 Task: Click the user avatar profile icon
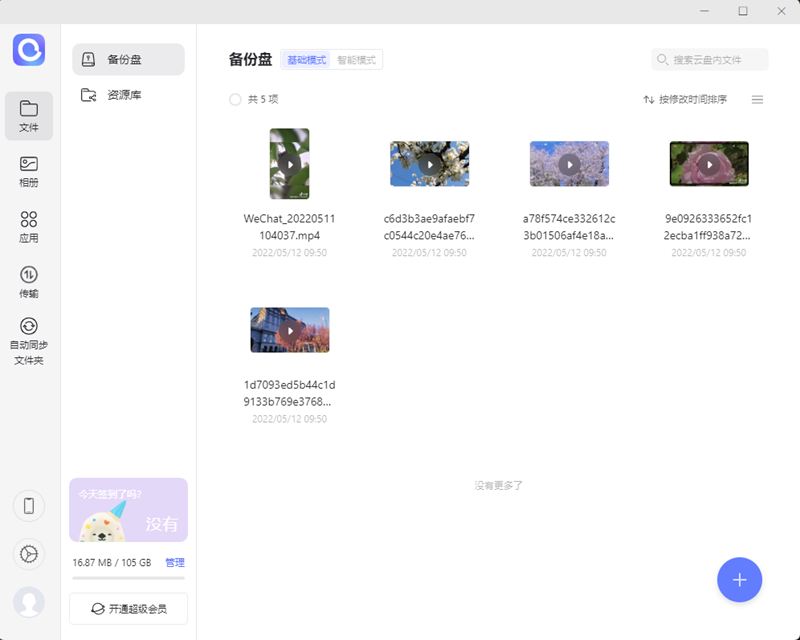pyautogui.click(x=29, y=602)
